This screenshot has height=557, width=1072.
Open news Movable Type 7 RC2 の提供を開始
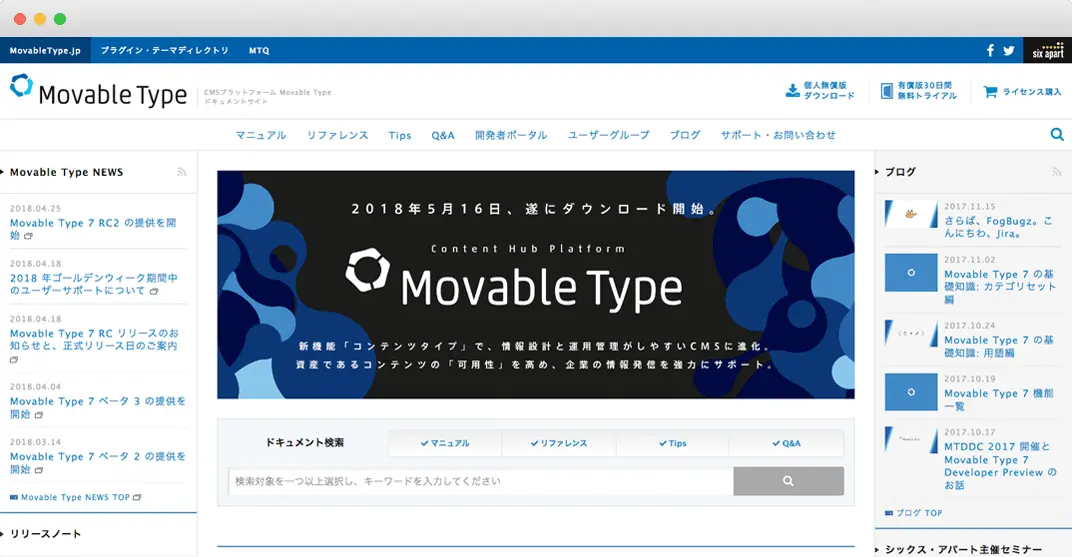tap(93, 229)
